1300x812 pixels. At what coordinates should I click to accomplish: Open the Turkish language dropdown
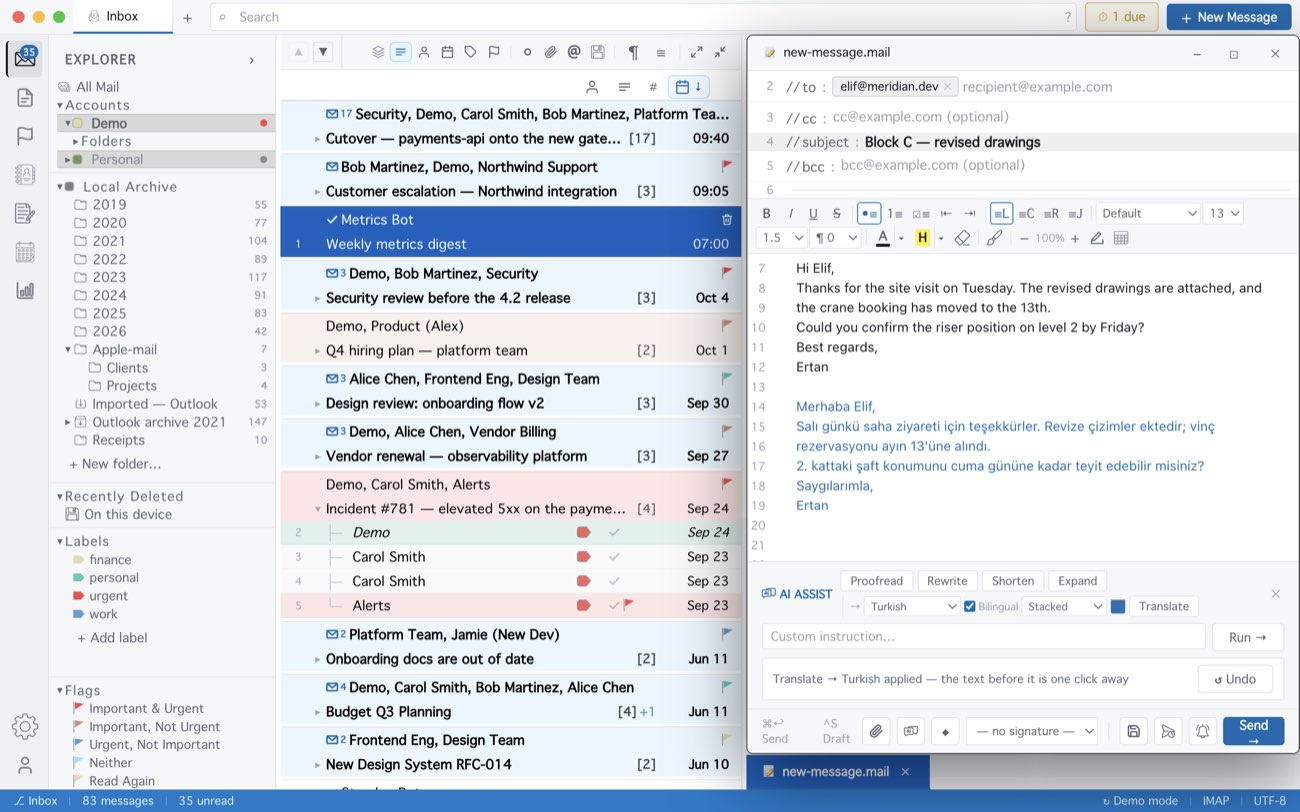coord(913,606)
